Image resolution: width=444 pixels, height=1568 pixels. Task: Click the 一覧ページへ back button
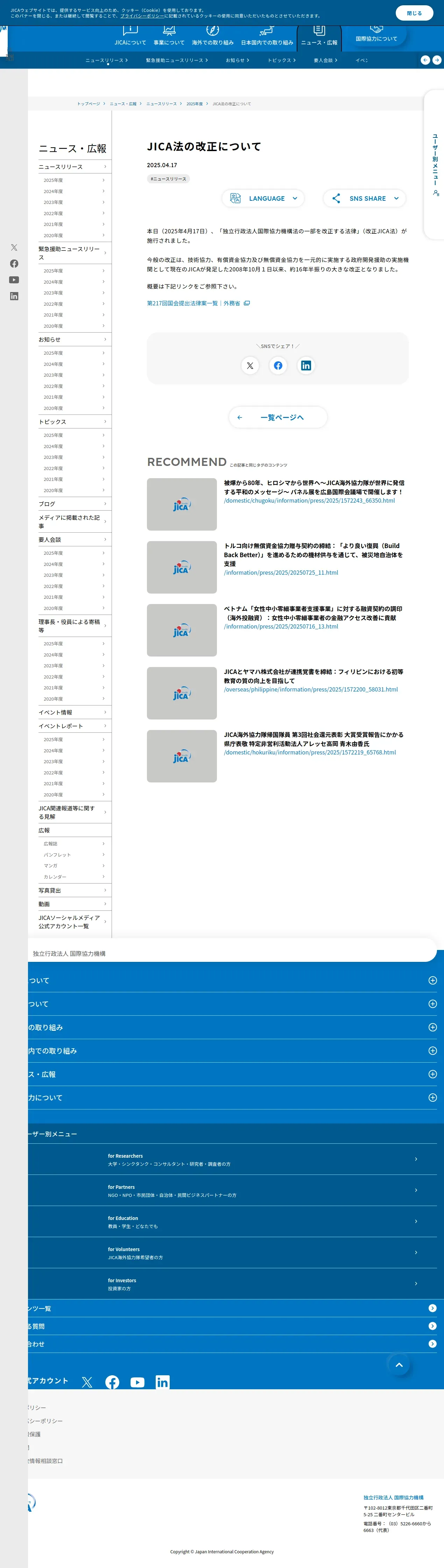pos(278,418)
